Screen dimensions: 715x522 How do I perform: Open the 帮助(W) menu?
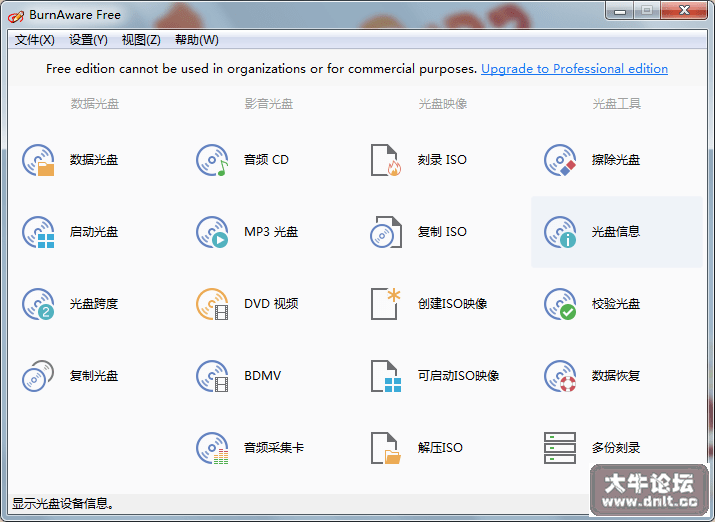tap(197, 40)
